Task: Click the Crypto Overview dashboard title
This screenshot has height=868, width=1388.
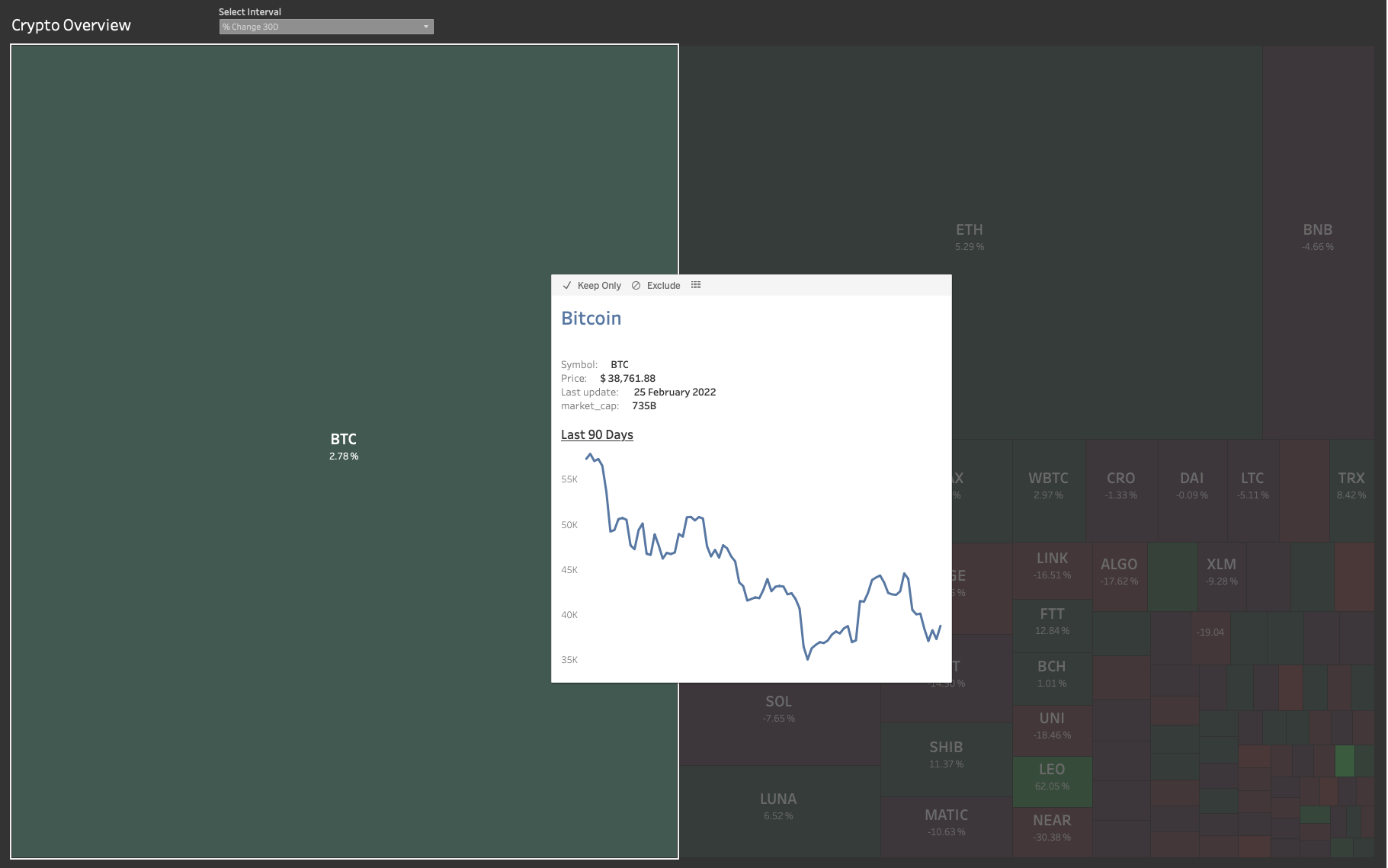Action: (x=71, y=24)
